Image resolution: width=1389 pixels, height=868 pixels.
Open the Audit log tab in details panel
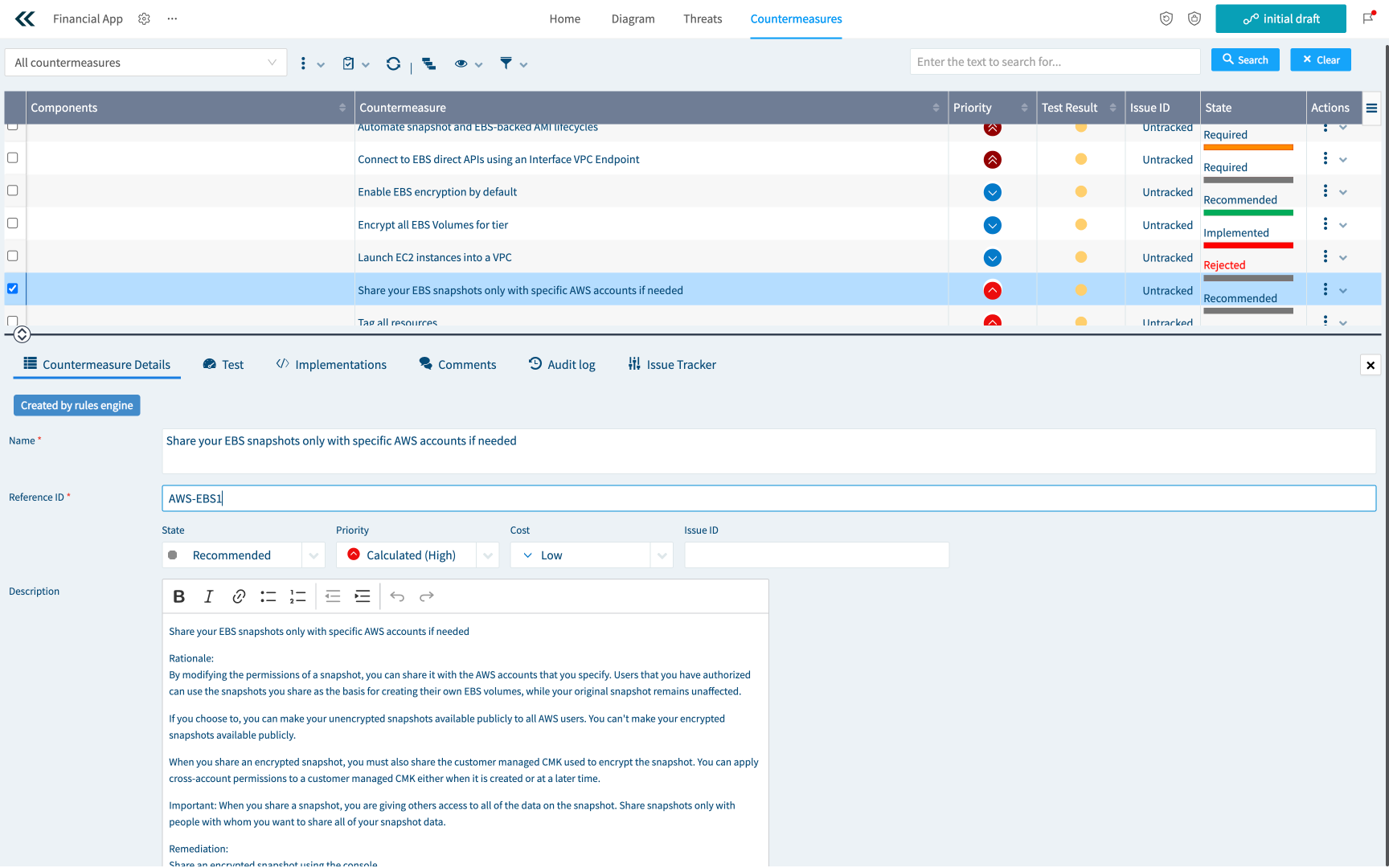(562, 364)
